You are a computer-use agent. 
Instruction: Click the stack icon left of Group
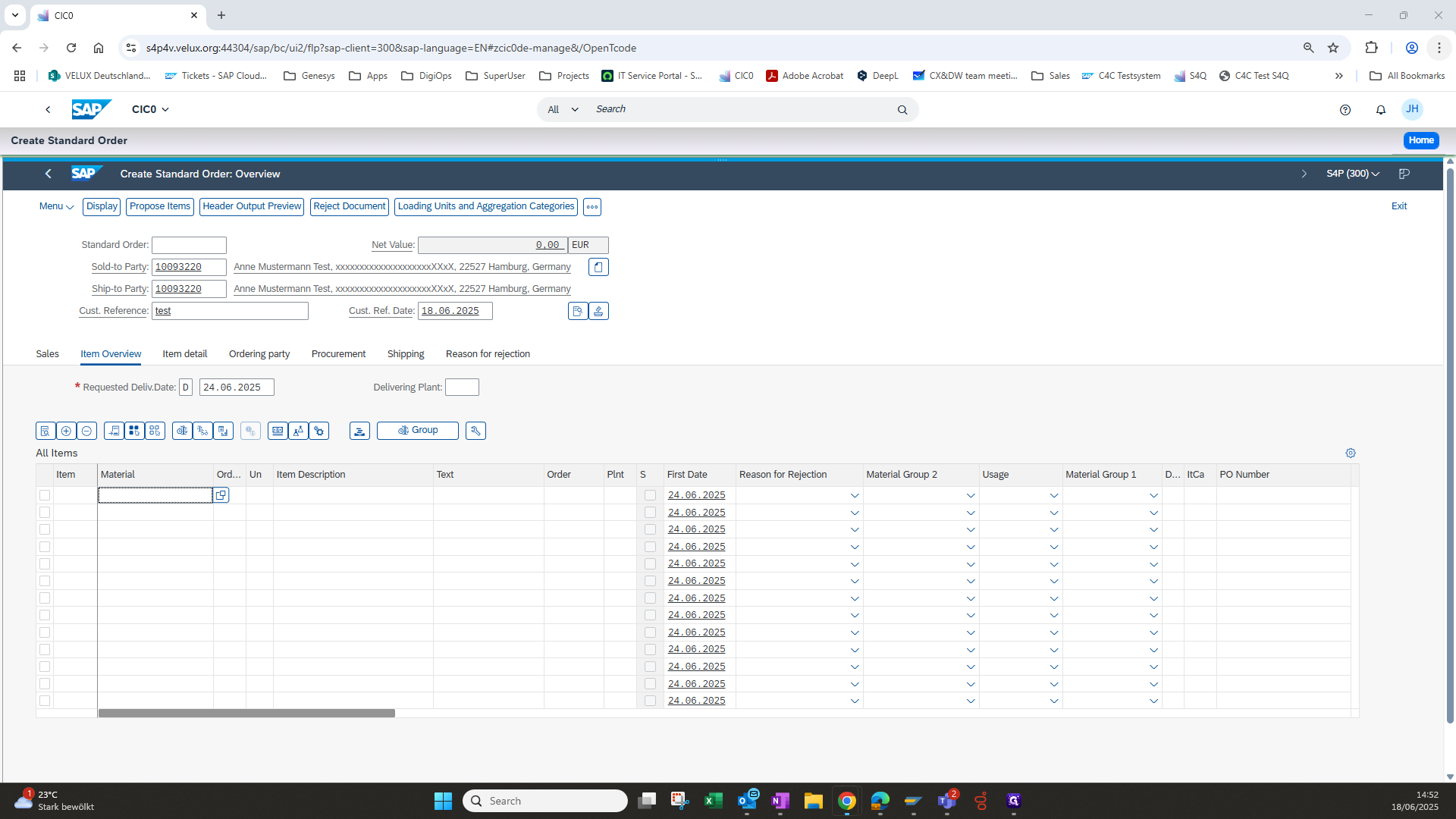click(x=359, y=431)
